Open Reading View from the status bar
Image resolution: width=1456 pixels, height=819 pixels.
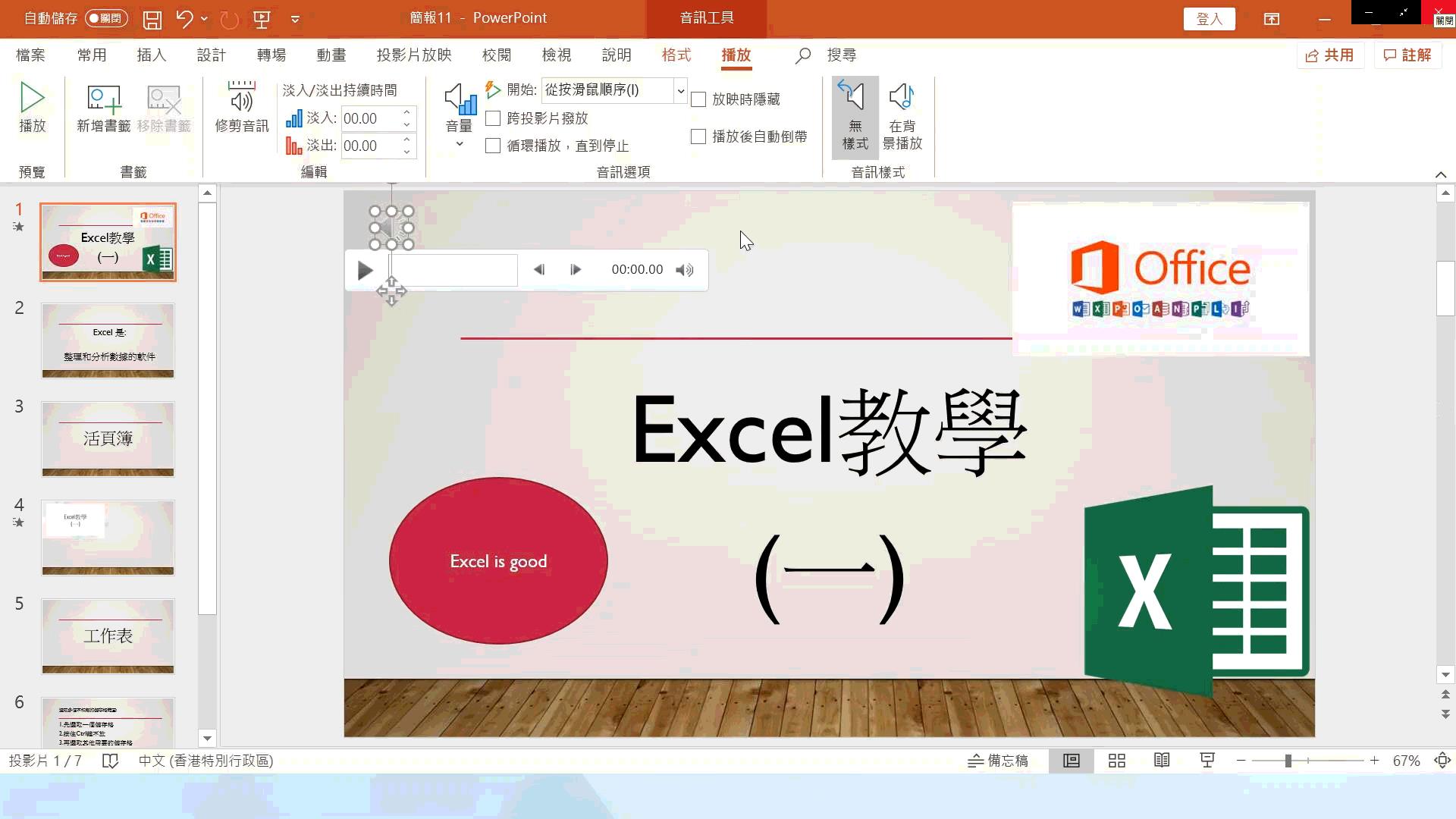point(1162,761)
